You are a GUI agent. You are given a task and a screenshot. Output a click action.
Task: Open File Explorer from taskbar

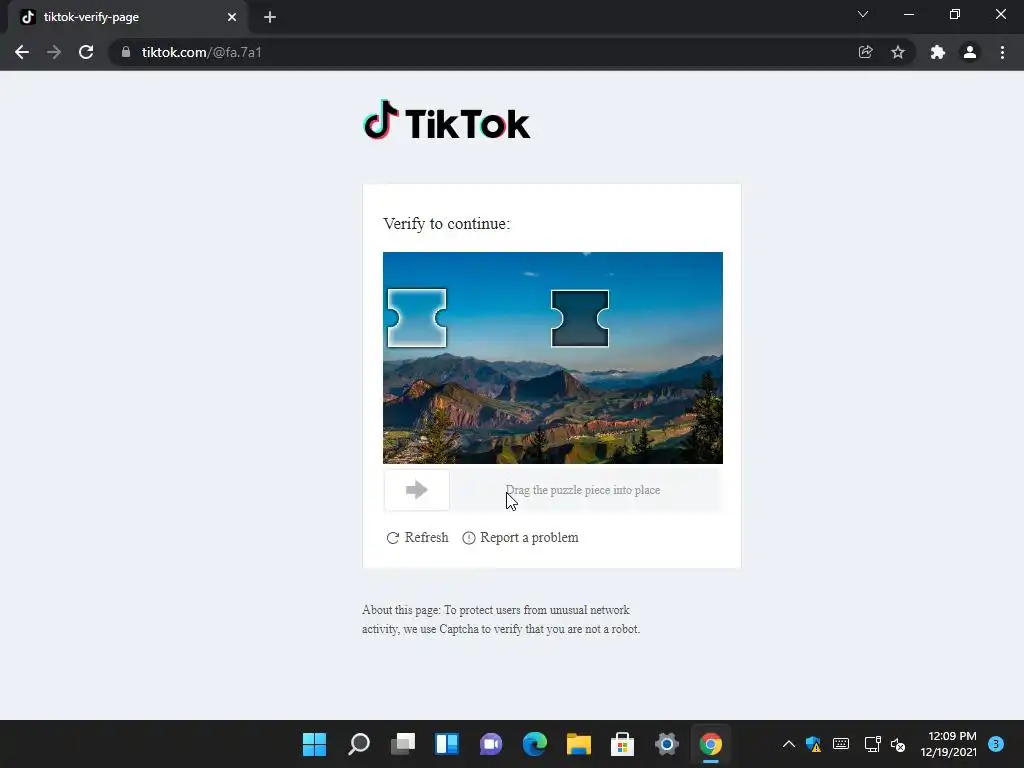[x=579, y=744]
